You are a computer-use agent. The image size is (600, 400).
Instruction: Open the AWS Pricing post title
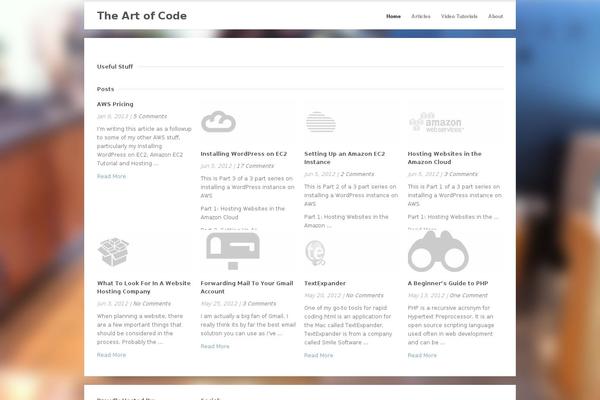coord(115,104)
